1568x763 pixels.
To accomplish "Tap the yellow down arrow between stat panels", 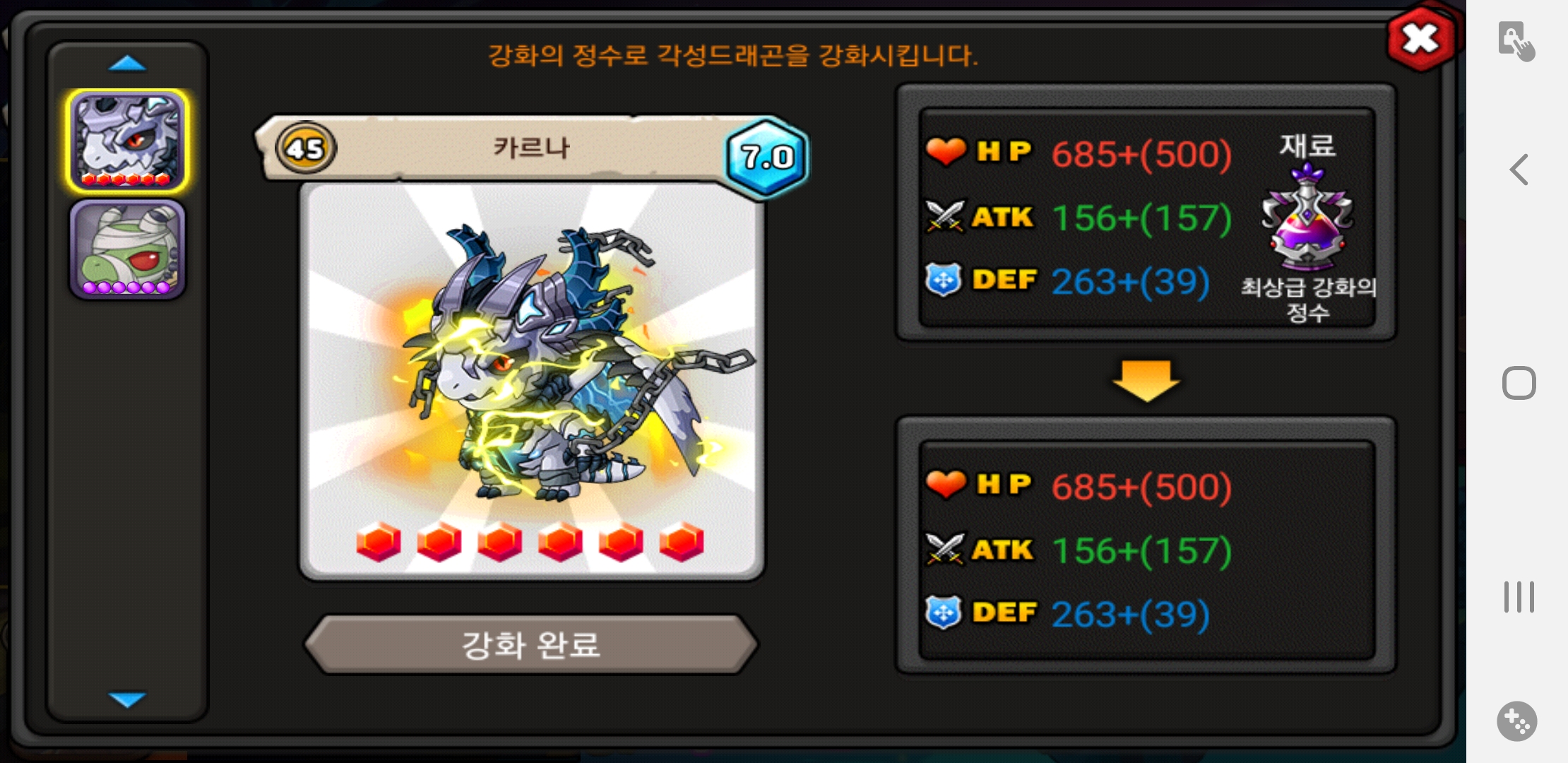I will (x=1146, y=380).
